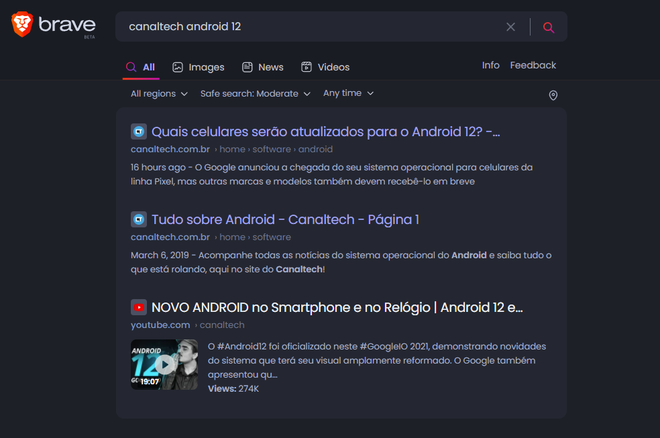Open result 'Quais celulares serão atualizados para o Android 12?'
Viewport: 660px width, 438px height.
[325, 132]
